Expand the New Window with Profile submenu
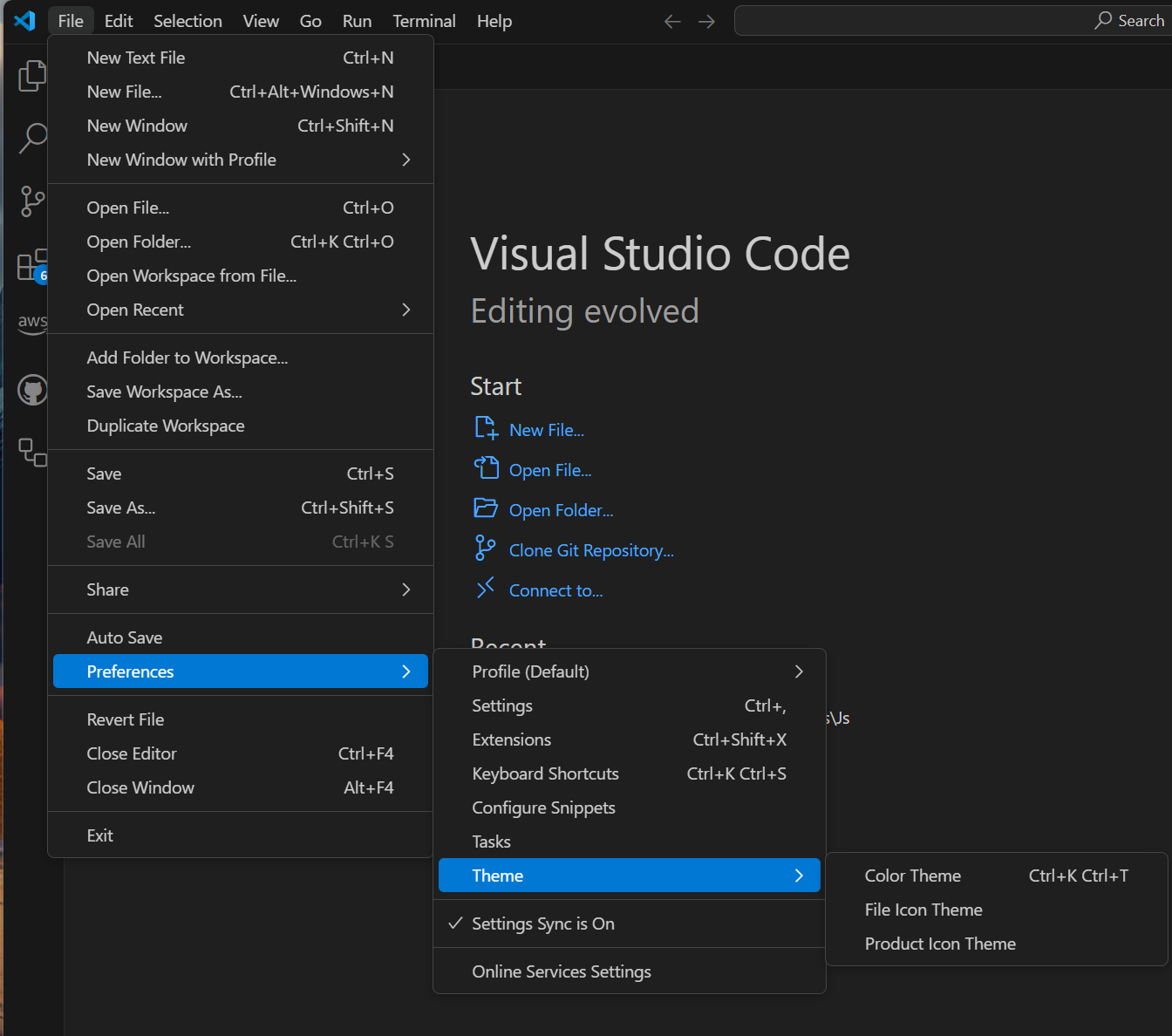 click(x=181, y=160)
